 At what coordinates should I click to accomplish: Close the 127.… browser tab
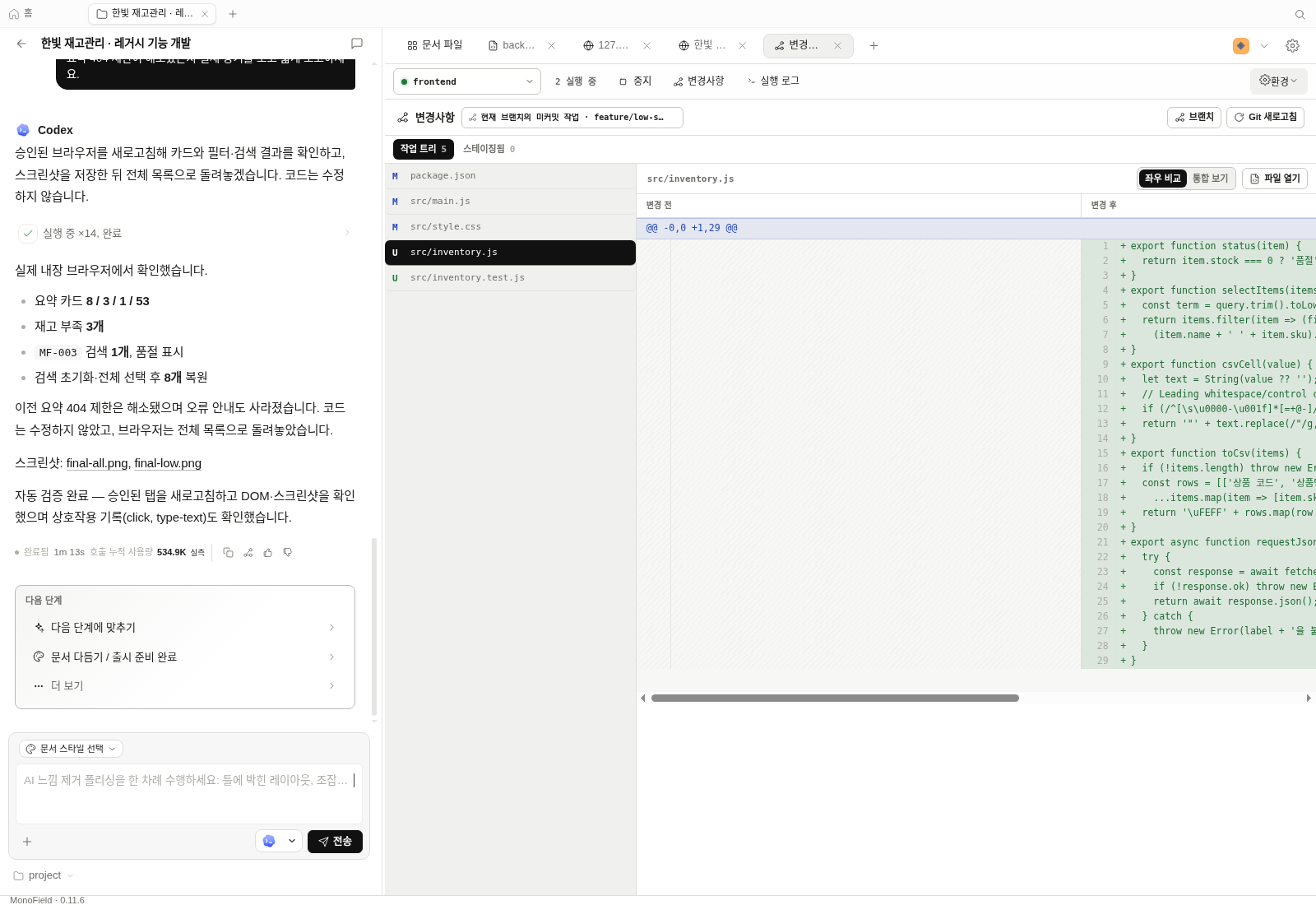tap(647, 46)
